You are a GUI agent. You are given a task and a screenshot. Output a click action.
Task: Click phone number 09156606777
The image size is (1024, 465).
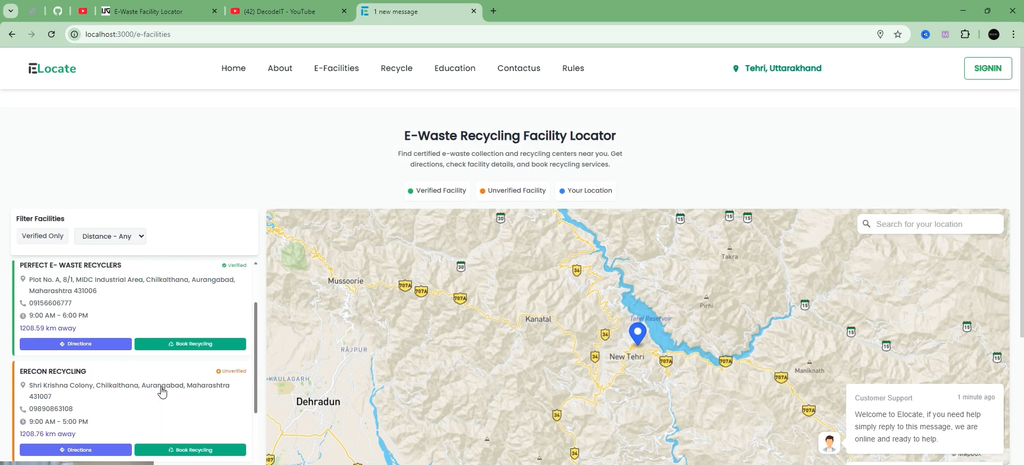pos(50,303)
